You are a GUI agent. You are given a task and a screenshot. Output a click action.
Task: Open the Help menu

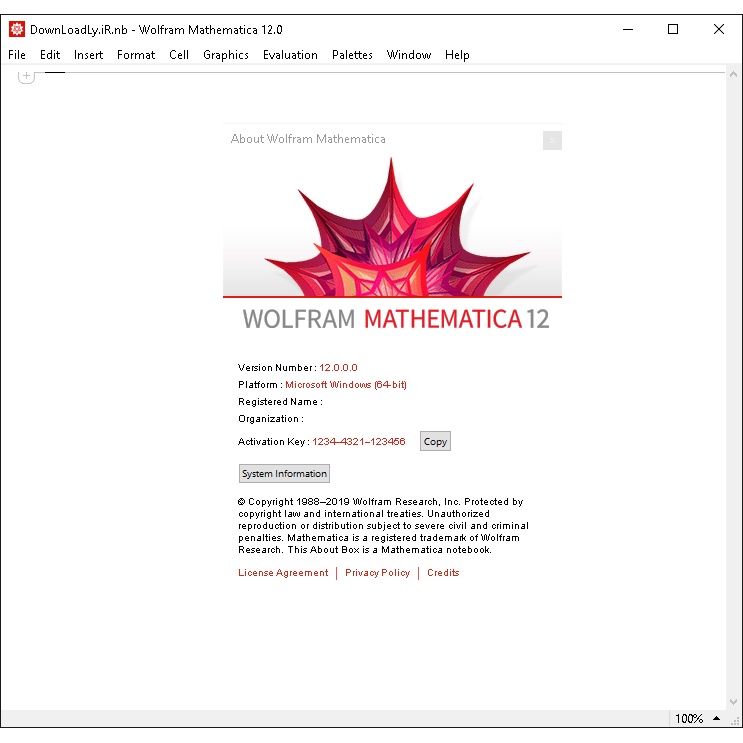click(x=457, y=55)
